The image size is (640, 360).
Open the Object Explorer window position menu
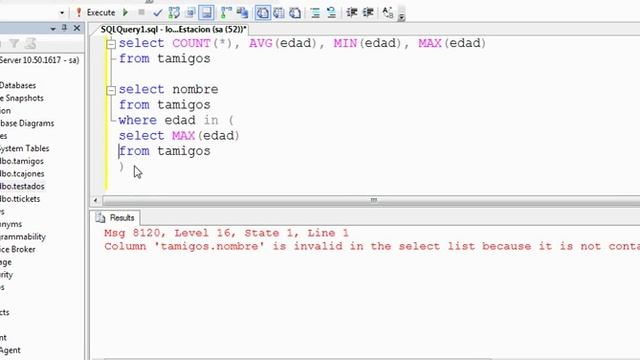[x=53, y=29]
